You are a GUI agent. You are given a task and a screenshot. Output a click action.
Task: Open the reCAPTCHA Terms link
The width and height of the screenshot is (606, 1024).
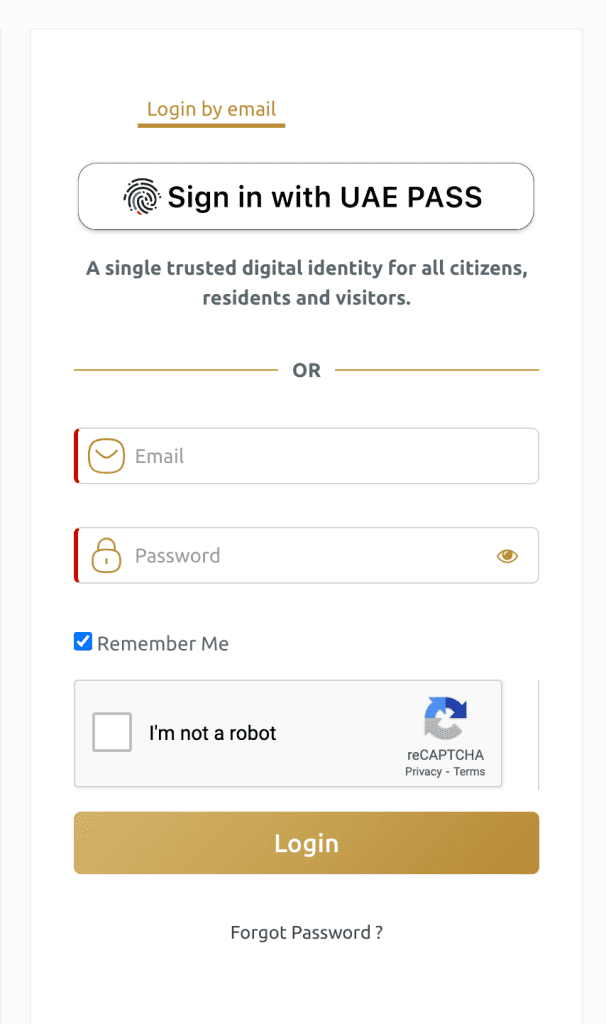click(469, 772)
